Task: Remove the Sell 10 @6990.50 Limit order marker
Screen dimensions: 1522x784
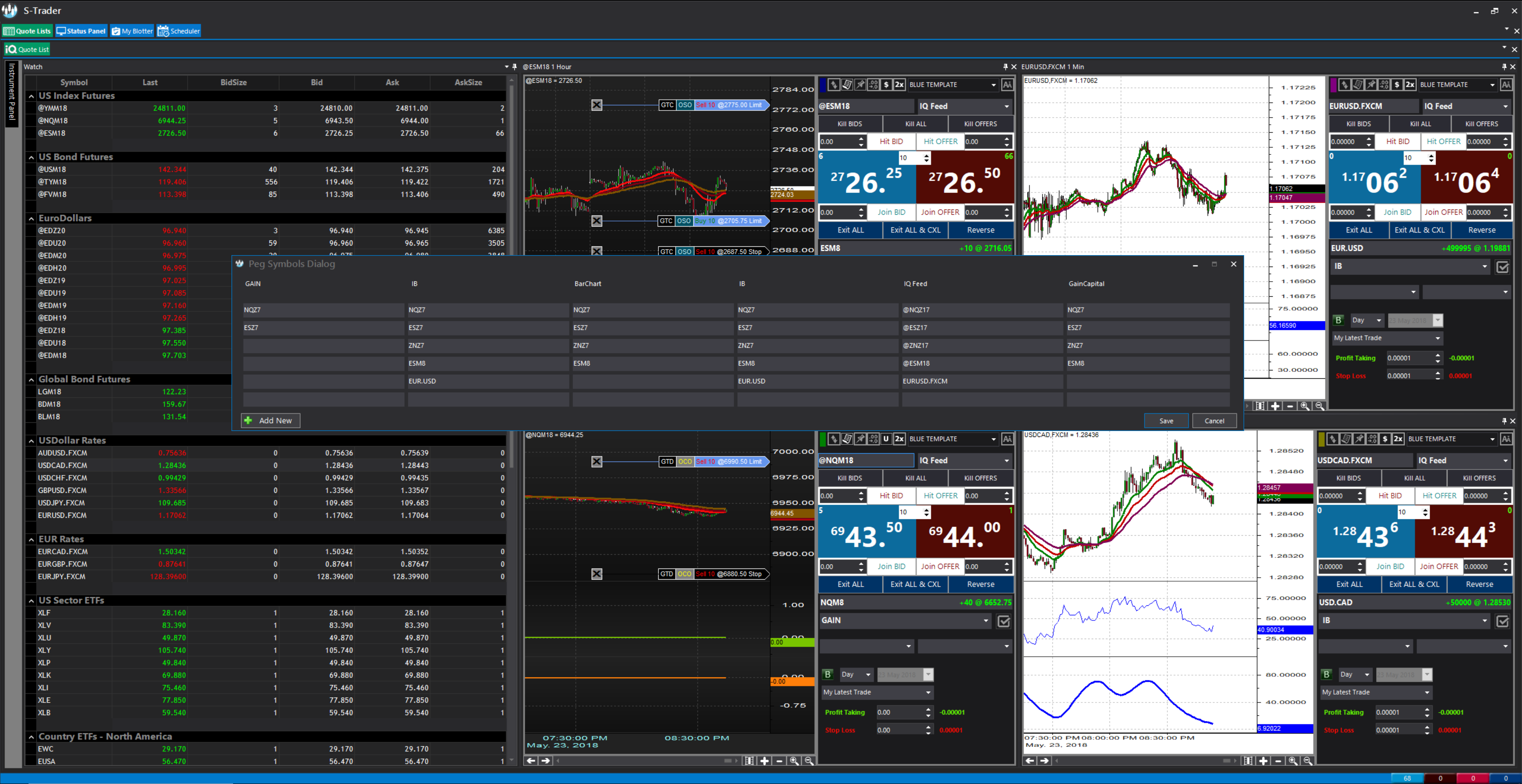Action: pos(597,462)
